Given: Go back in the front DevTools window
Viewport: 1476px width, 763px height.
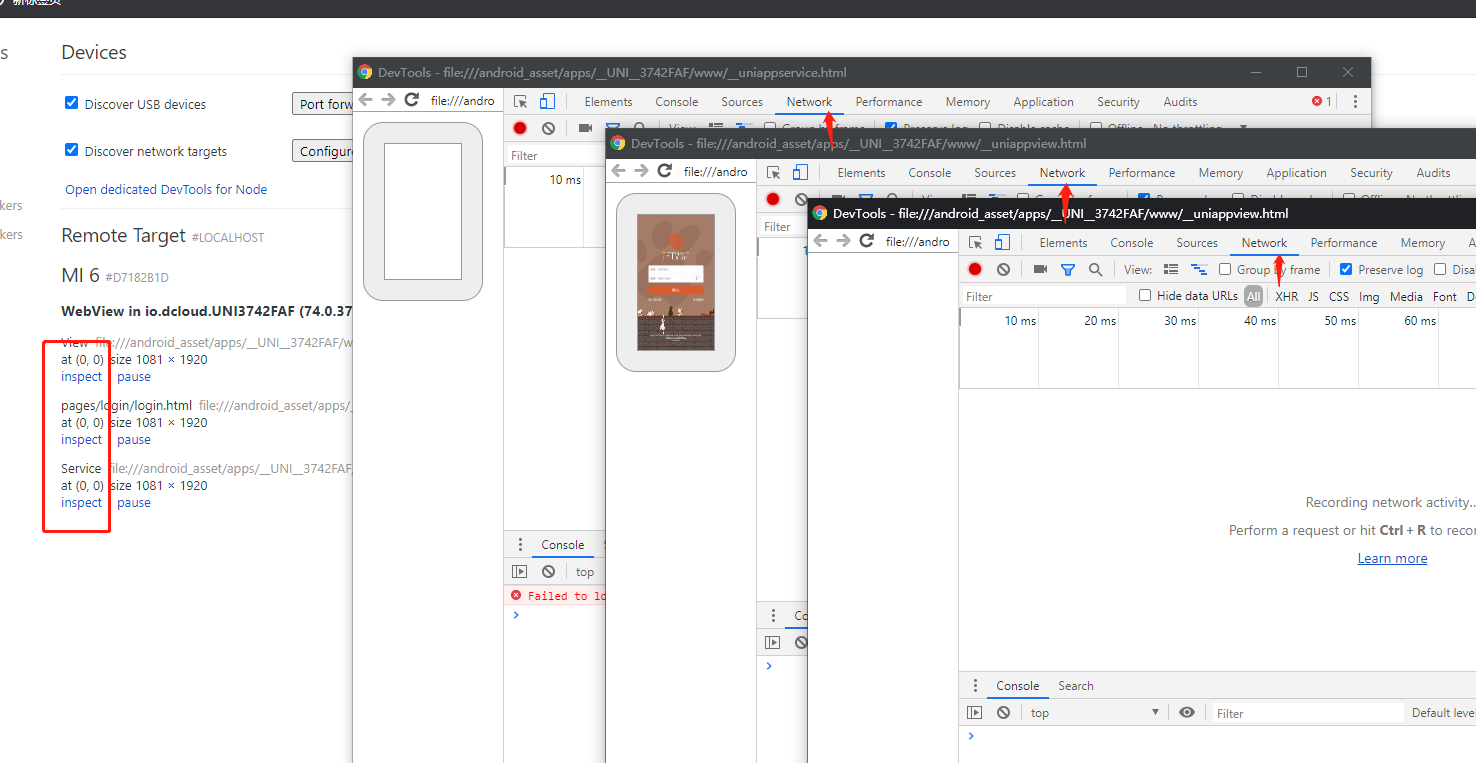Looking at the screenshot, I should coord(821,241).
